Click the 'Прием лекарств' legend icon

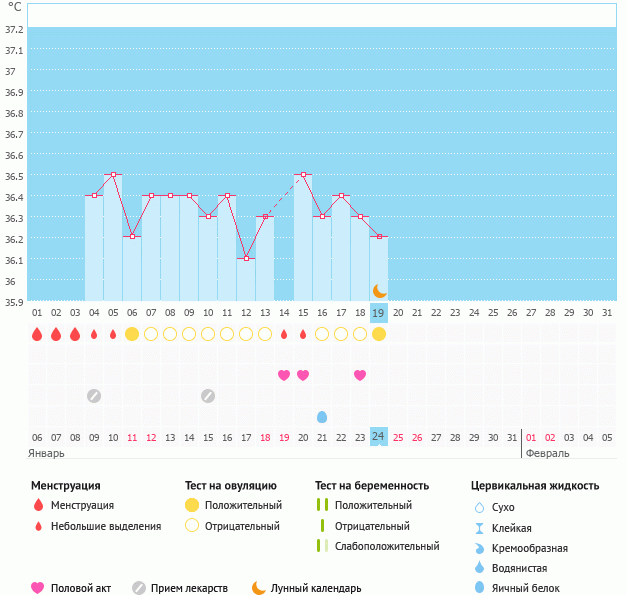point(138,588)
